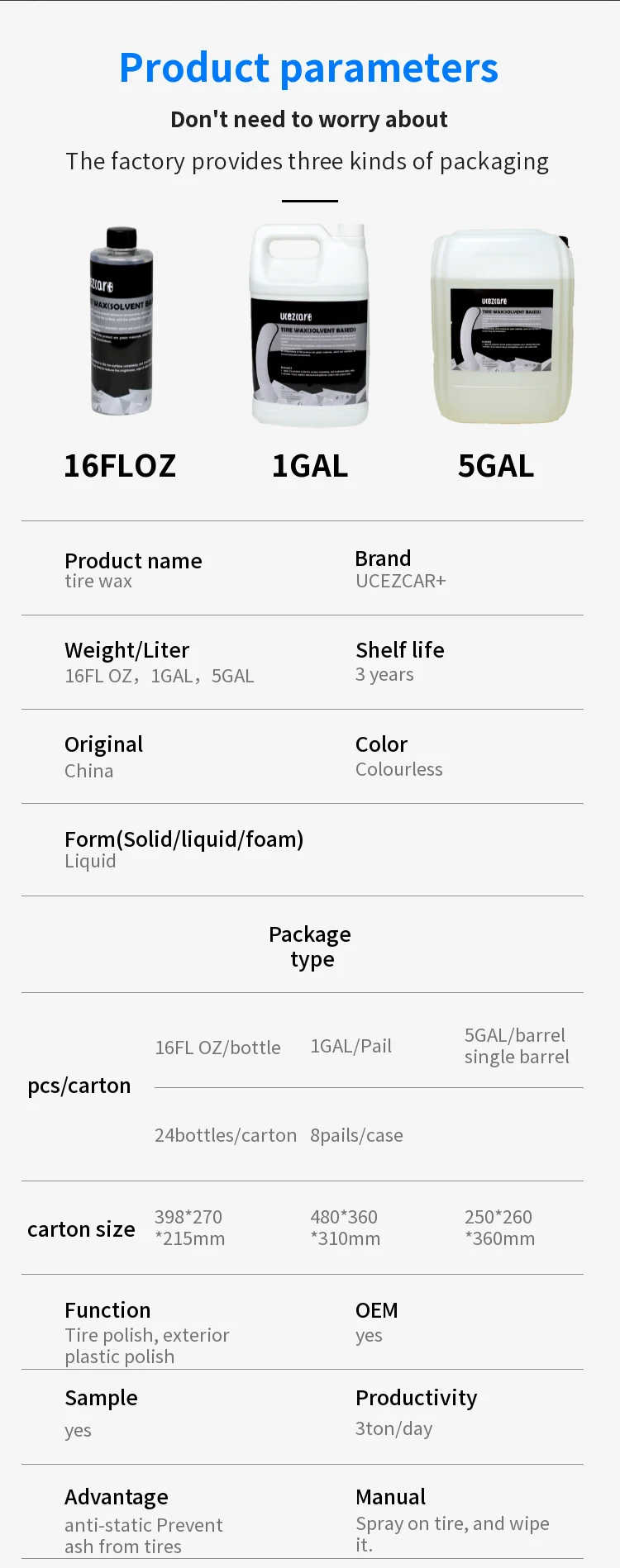Select the Package type heading
The width and height of the screenshot is (620, 1568).
310,946
